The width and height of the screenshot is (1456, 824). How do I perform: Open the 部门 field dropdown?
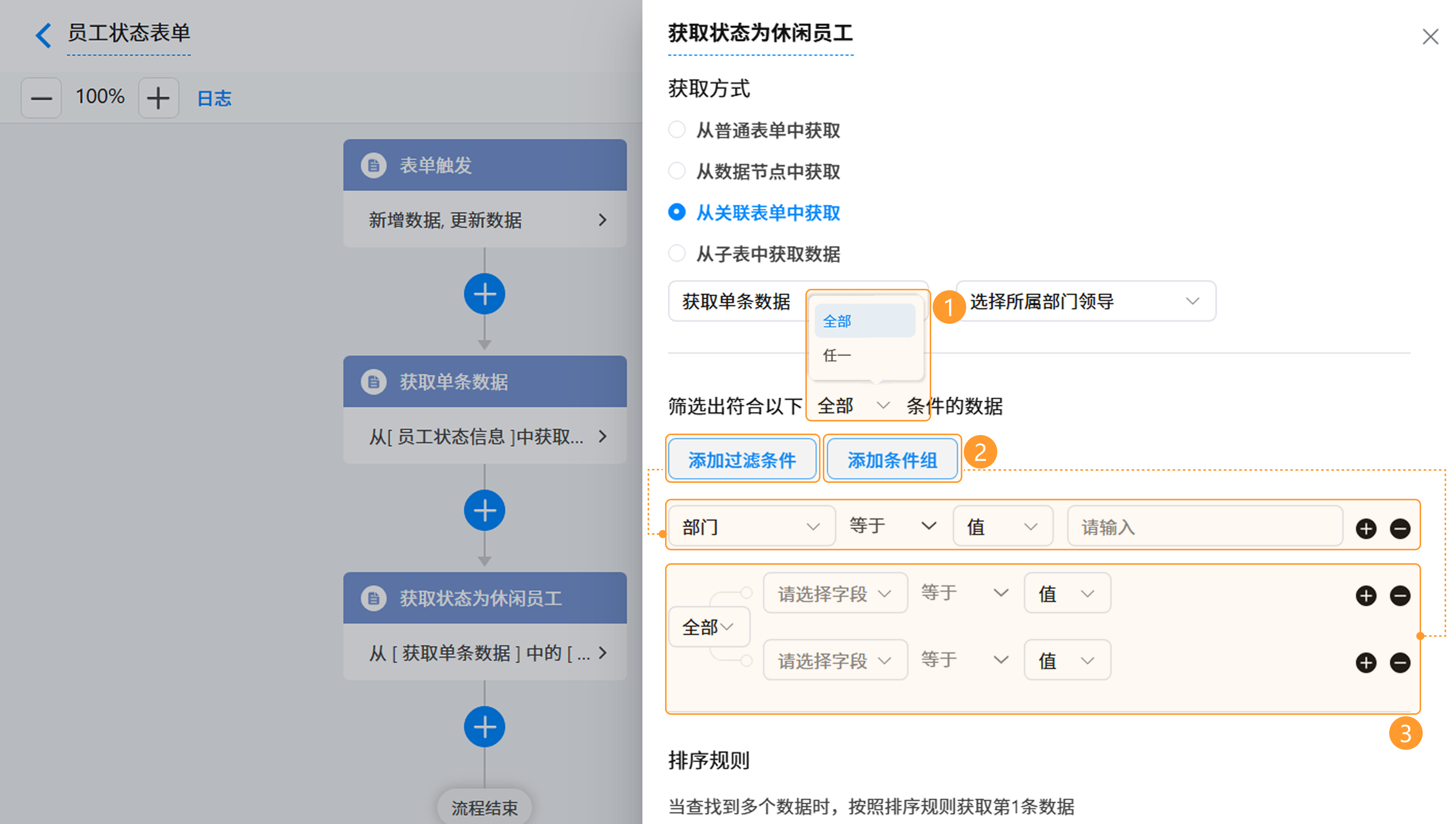(752, 526)
